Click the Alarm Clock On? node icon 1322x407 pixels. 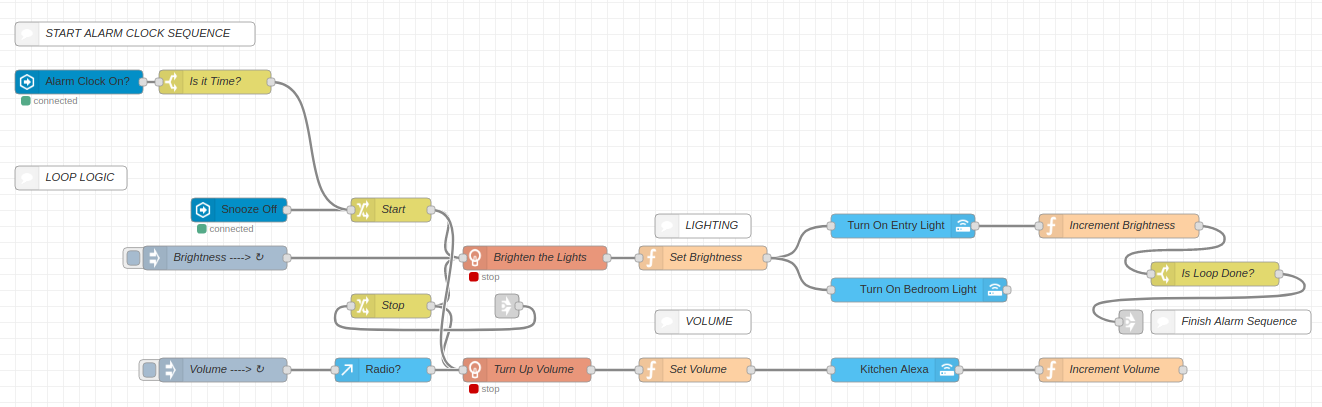point(28,82)
